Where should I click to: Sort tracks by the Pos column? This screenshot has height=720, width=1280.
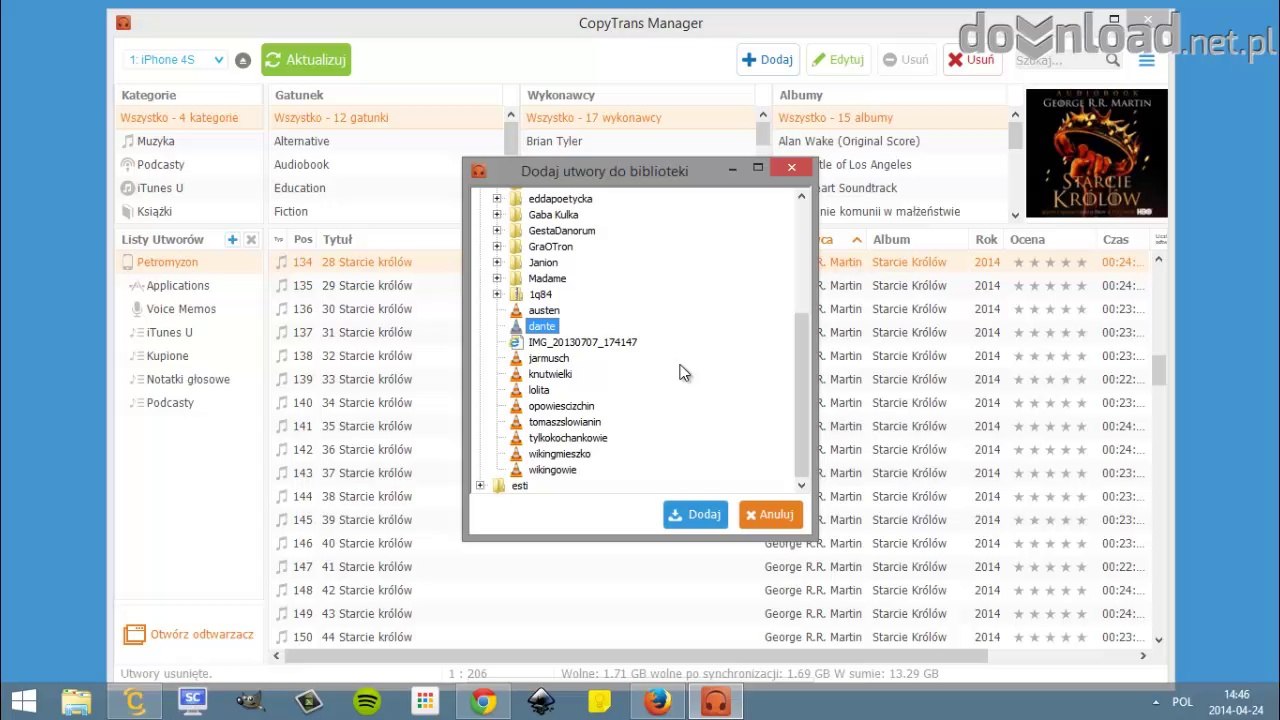coord(303,240)
